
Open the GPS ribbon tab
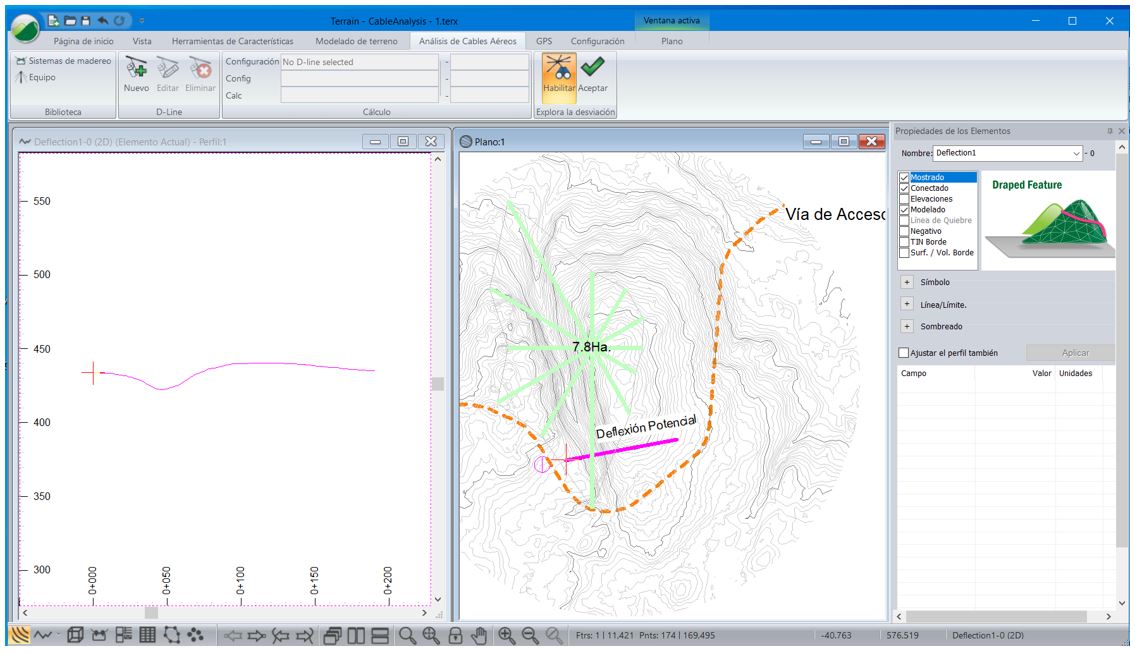click(544, 41)
